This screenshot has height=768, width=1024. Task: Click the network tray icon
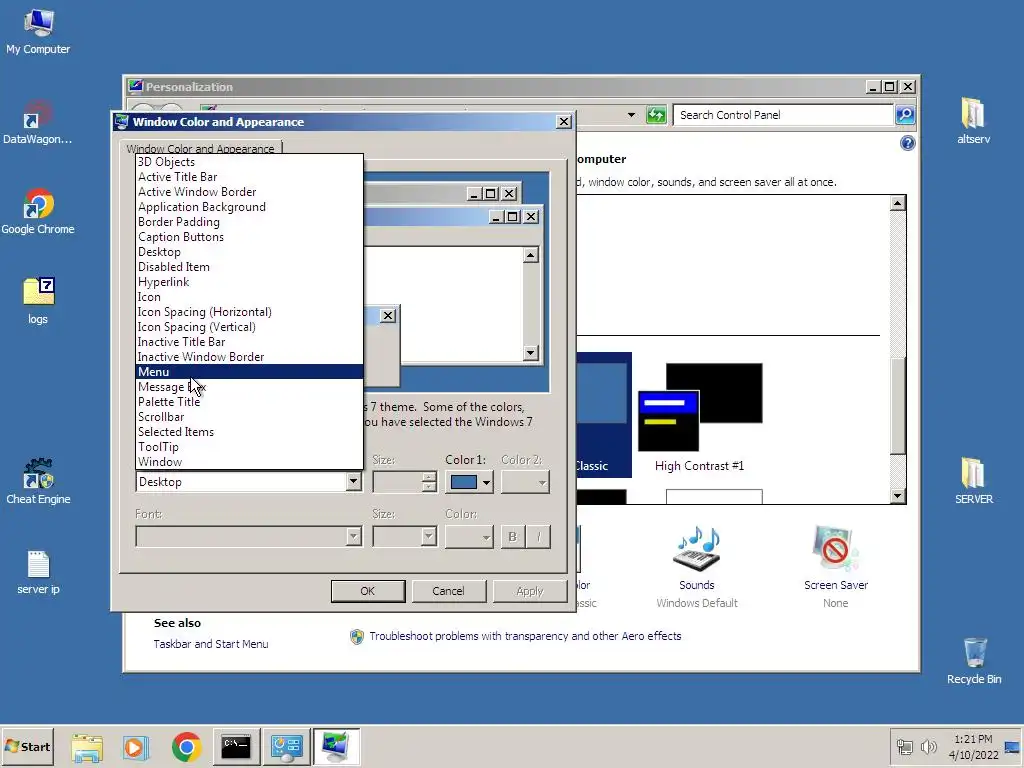[x=904, y=746]
